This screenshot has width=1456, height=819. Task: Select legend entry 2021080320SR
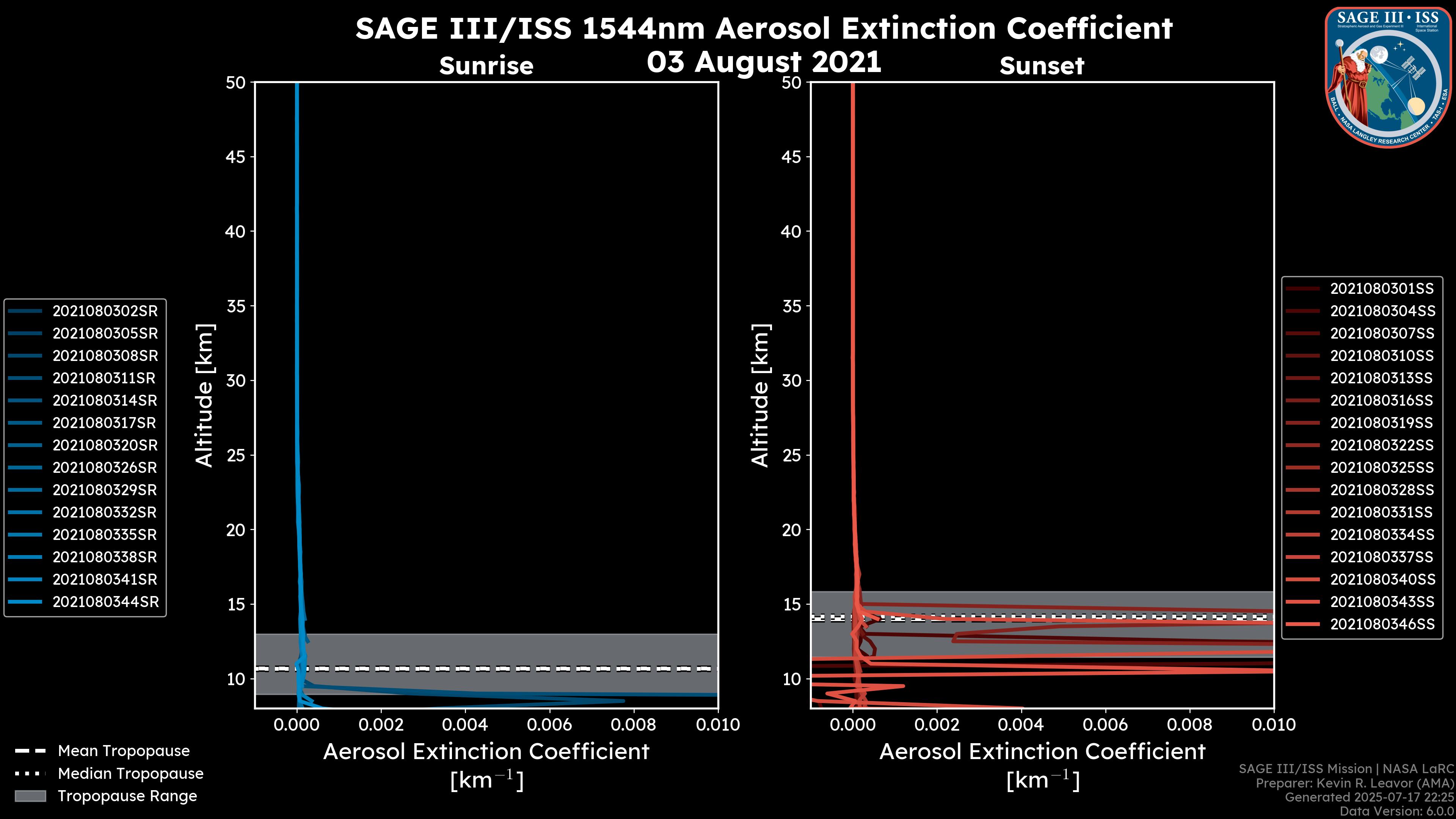105,446
